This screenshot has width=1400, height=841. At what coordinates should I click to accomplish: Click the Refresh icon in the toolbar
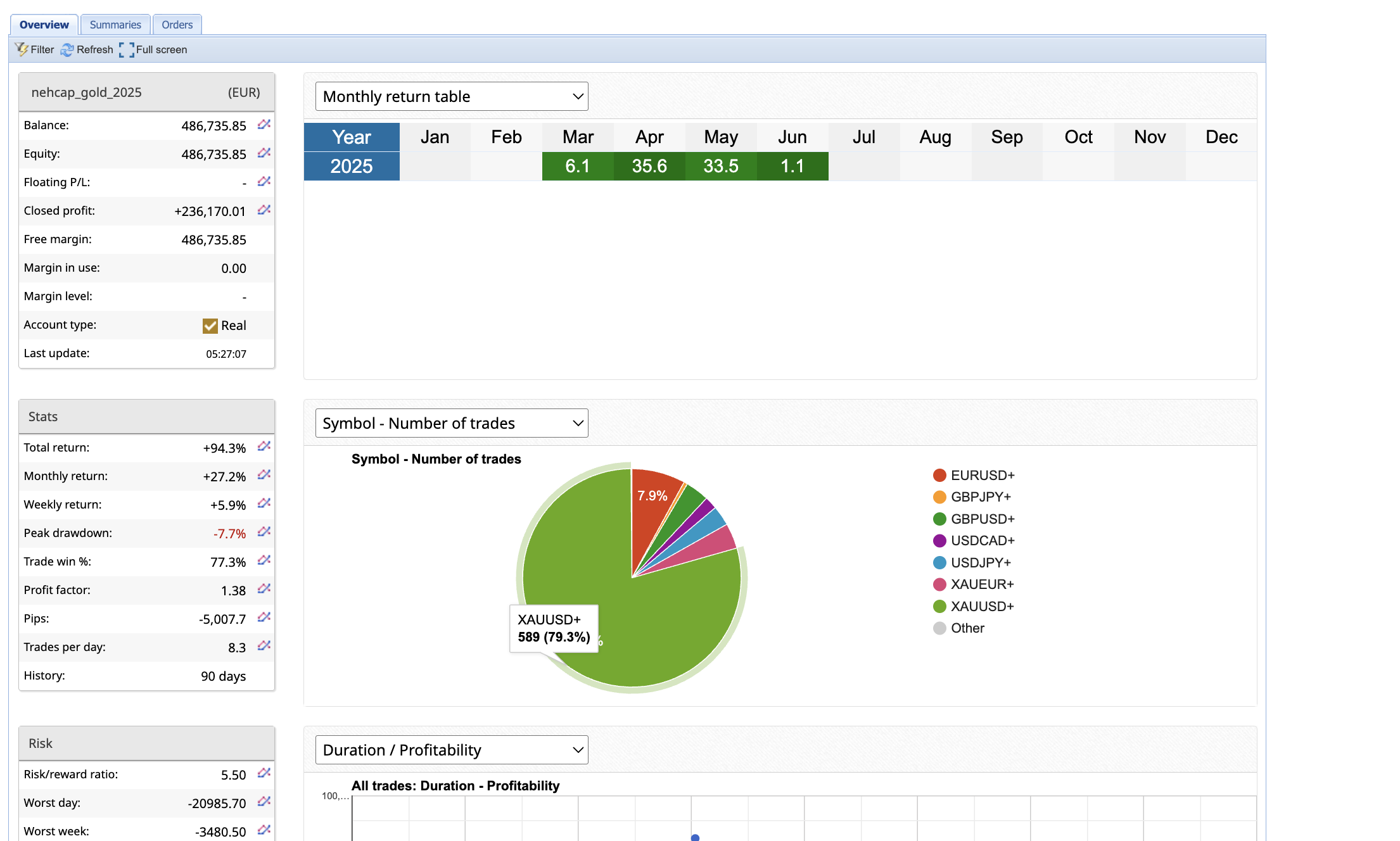(x=67, y=49)
